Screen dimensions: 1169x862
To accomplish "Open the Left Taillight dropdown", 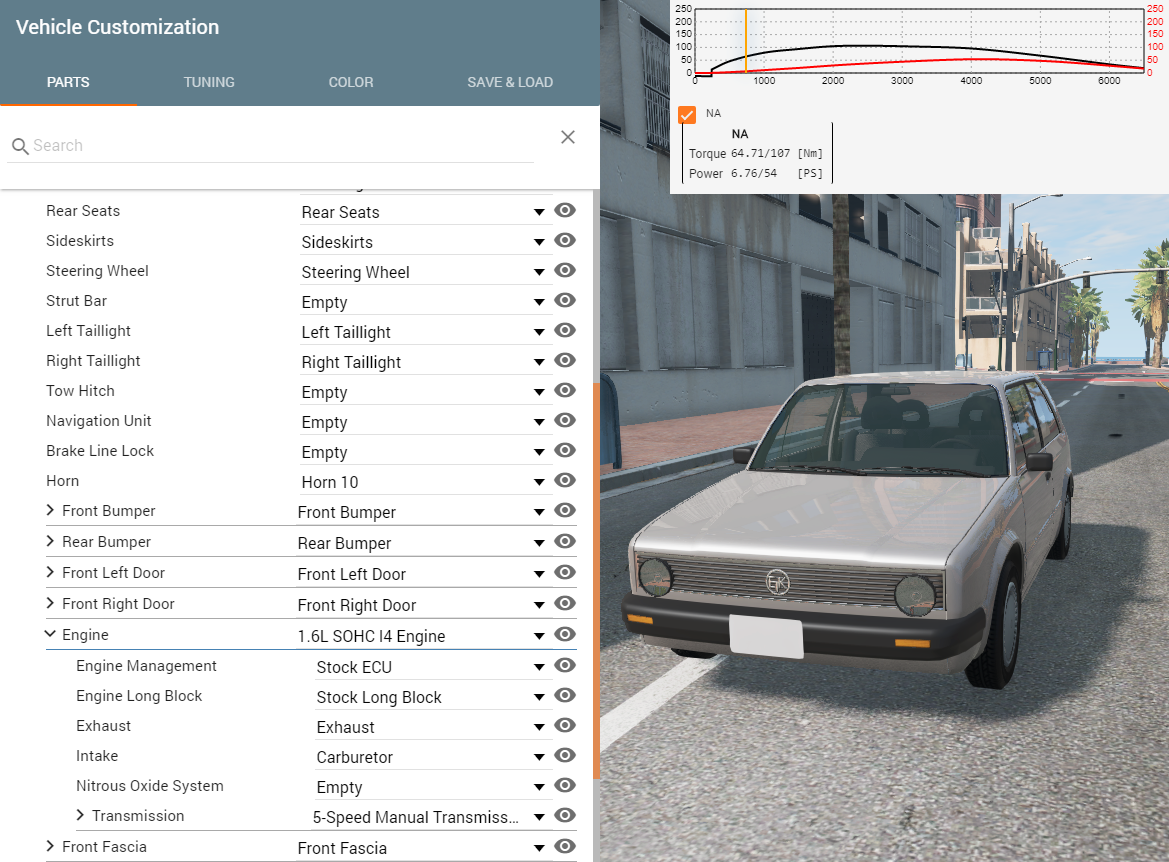I will 426,333.
